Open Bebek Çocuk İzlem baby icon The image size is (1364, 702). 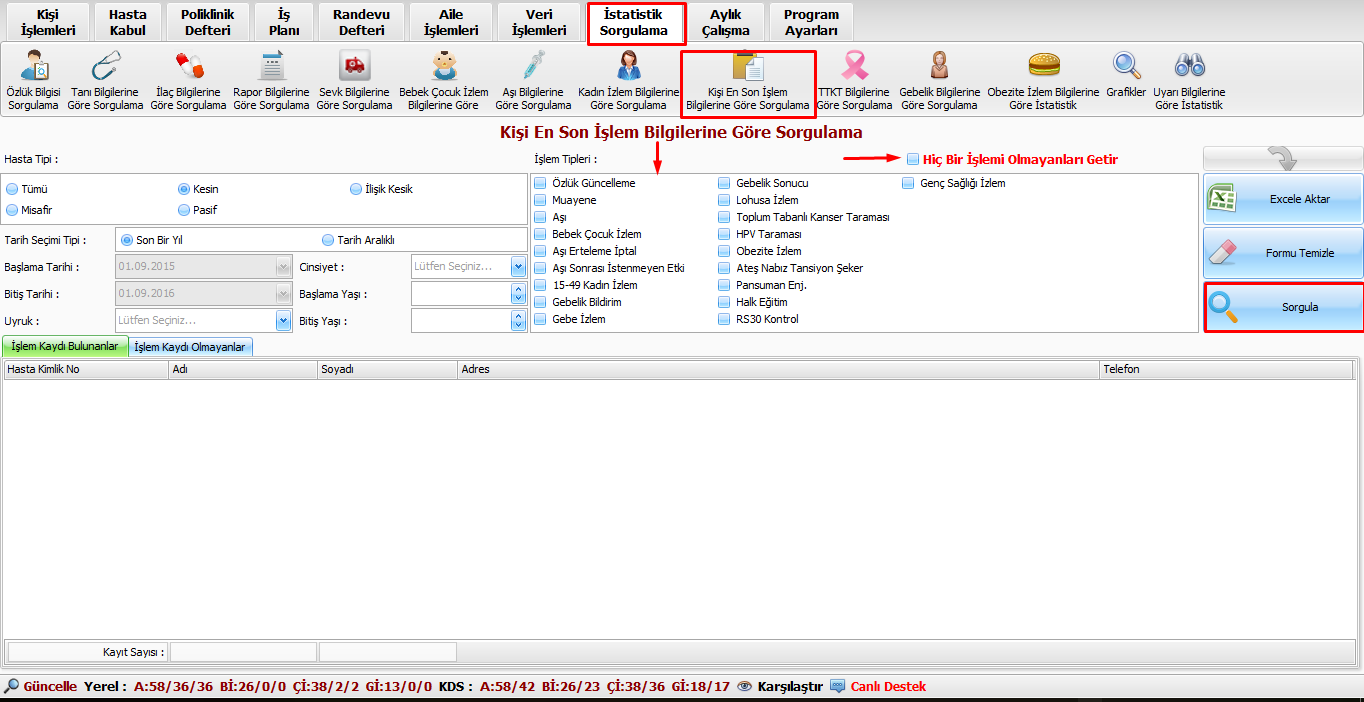point(443,67)
